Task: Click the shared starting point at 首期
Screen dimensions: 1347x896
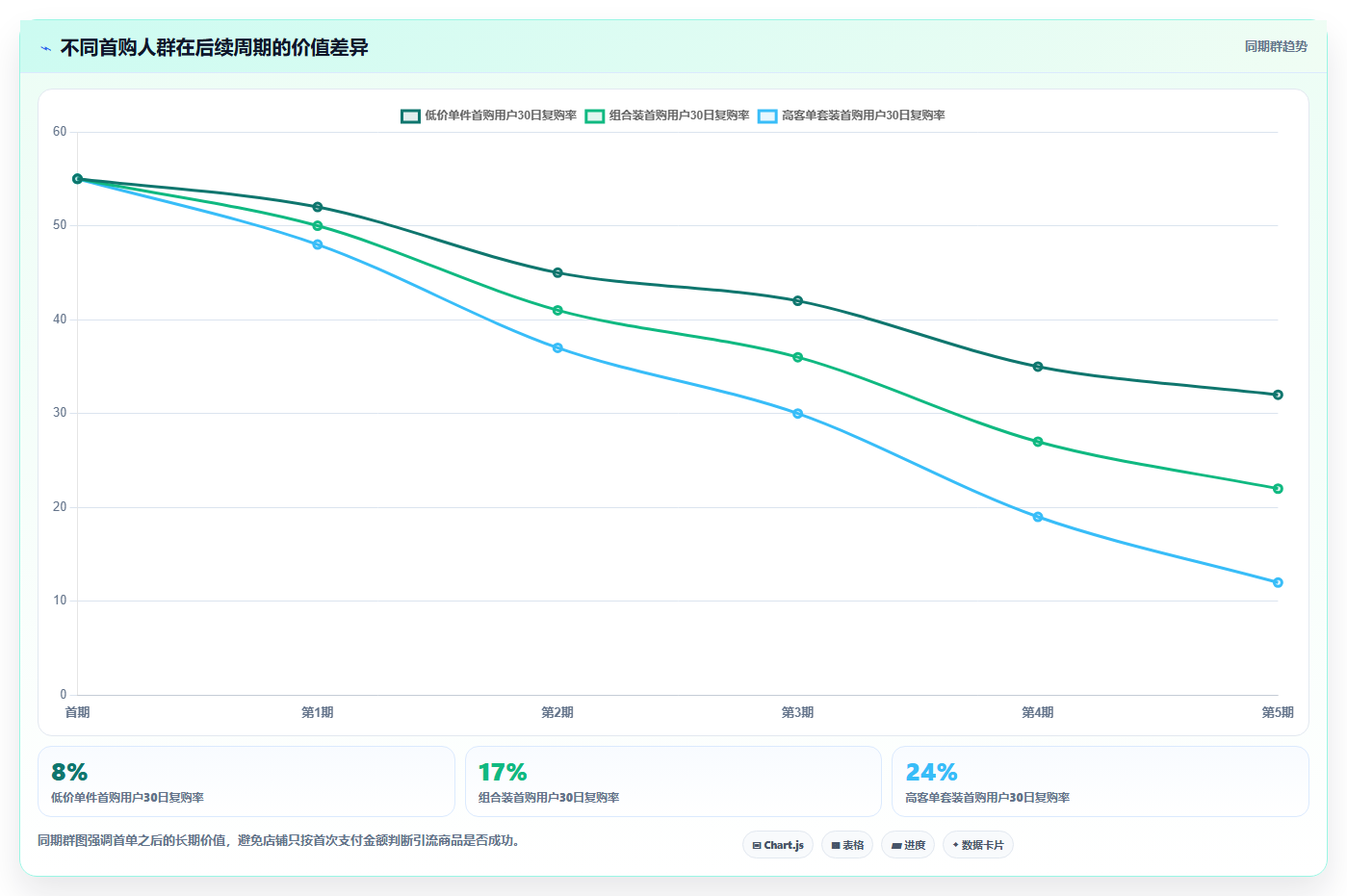Action: (78, 179)
